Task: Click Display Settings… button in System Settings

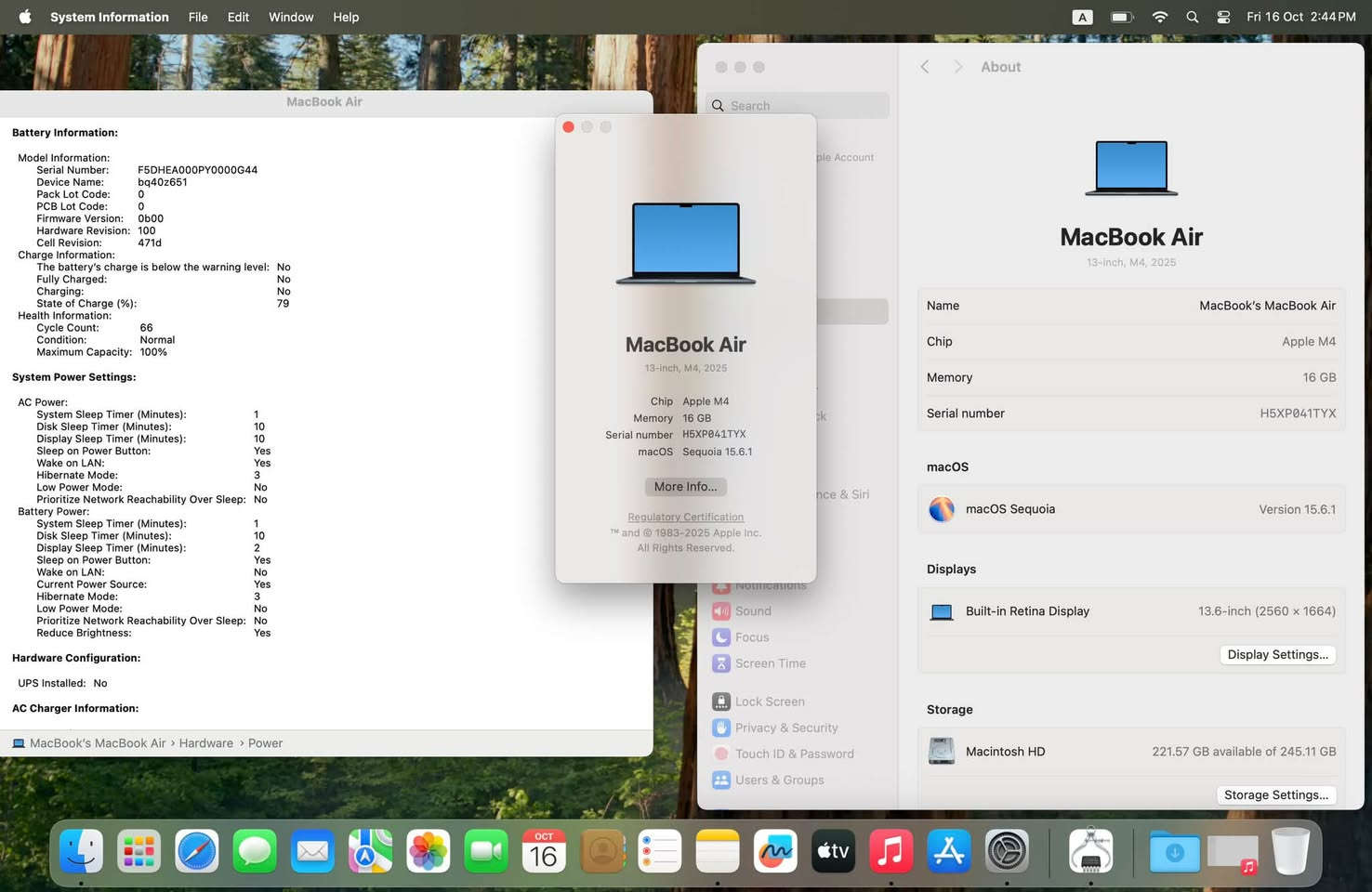Action: click(x=1278, y=655)
